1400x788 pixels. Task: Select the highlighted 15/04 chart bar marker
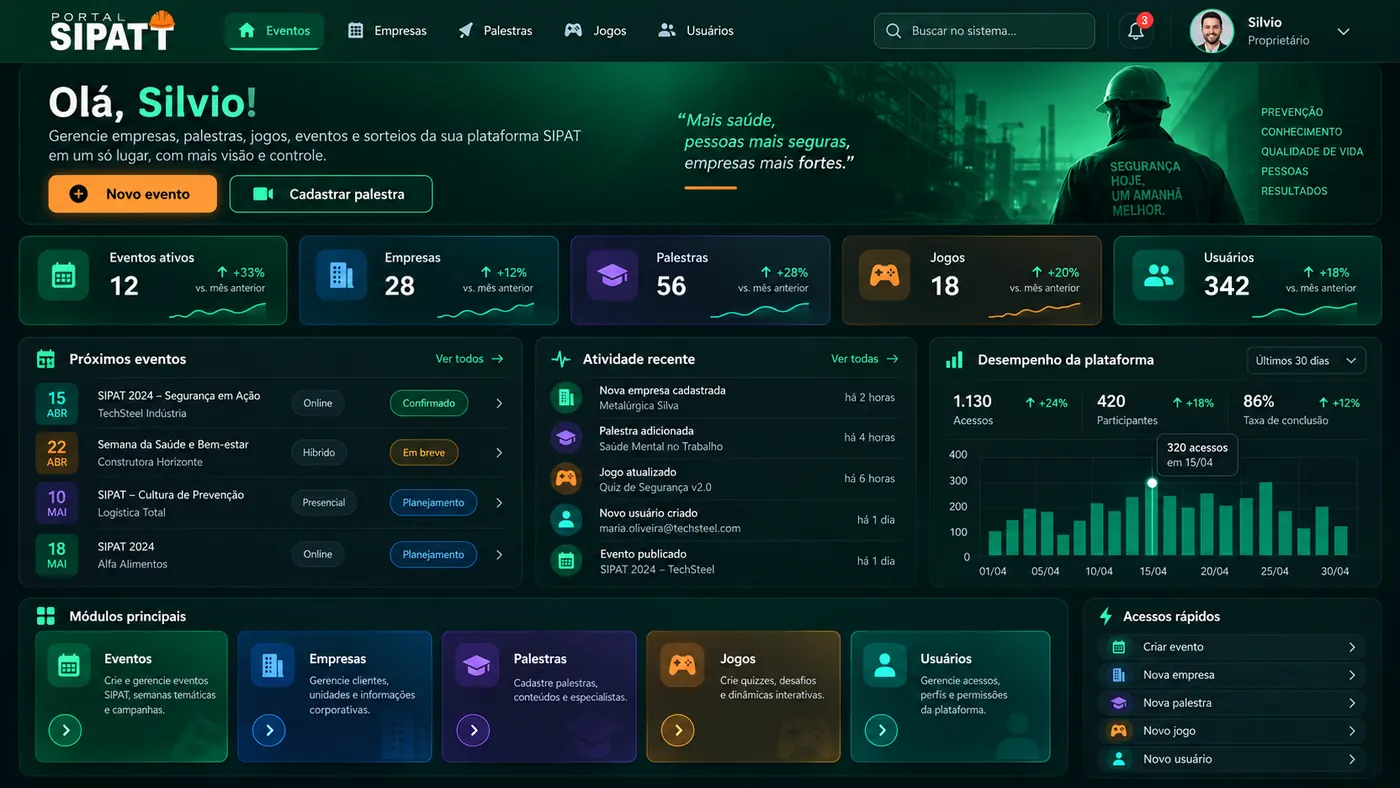point(1152,483)
